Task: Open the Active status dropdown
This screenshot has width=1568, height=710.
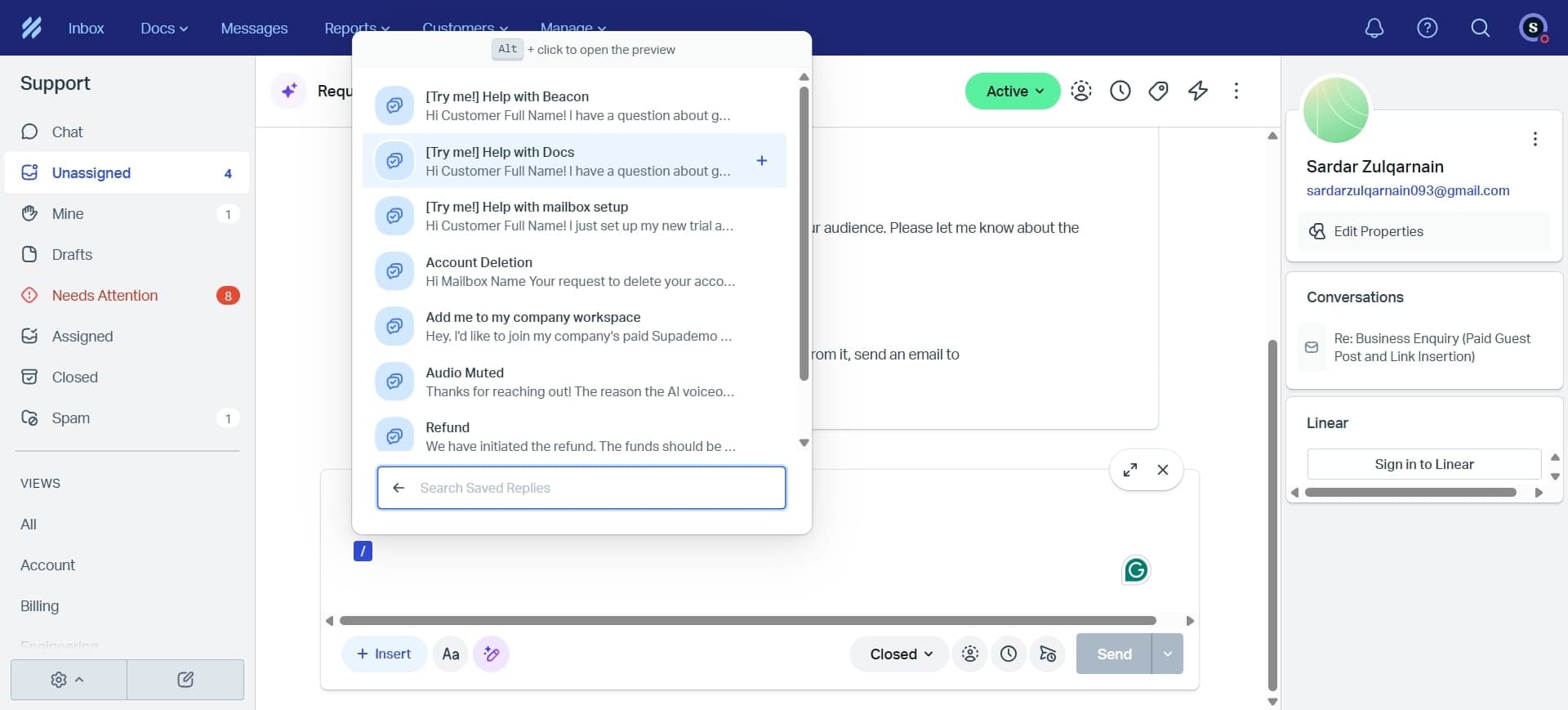Action: [x=1013, y=91]
